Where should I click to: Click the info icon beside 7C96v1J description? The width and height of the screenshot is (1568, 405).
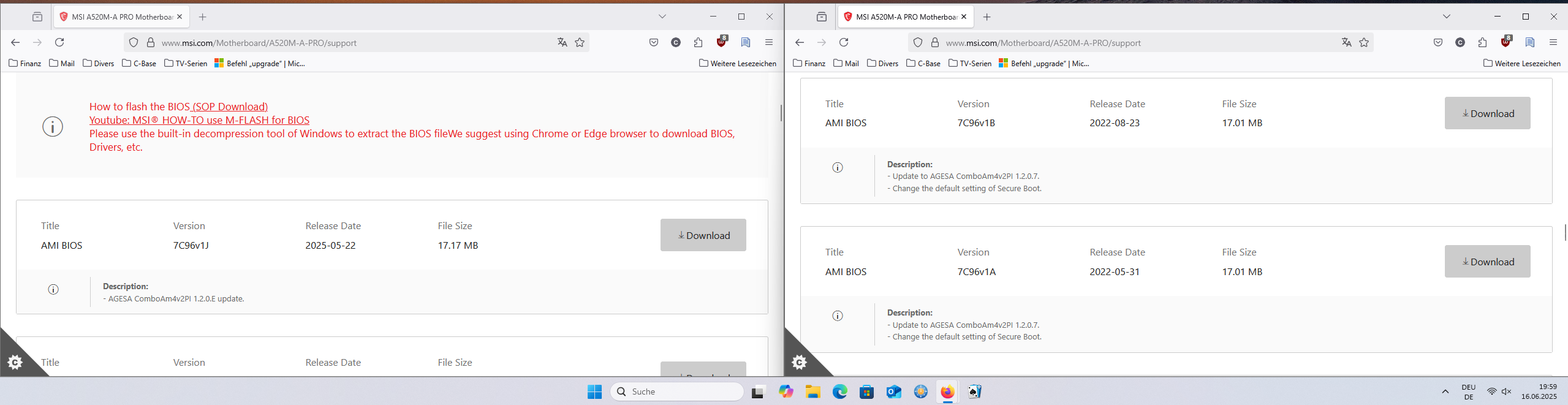tap(53, 289)
